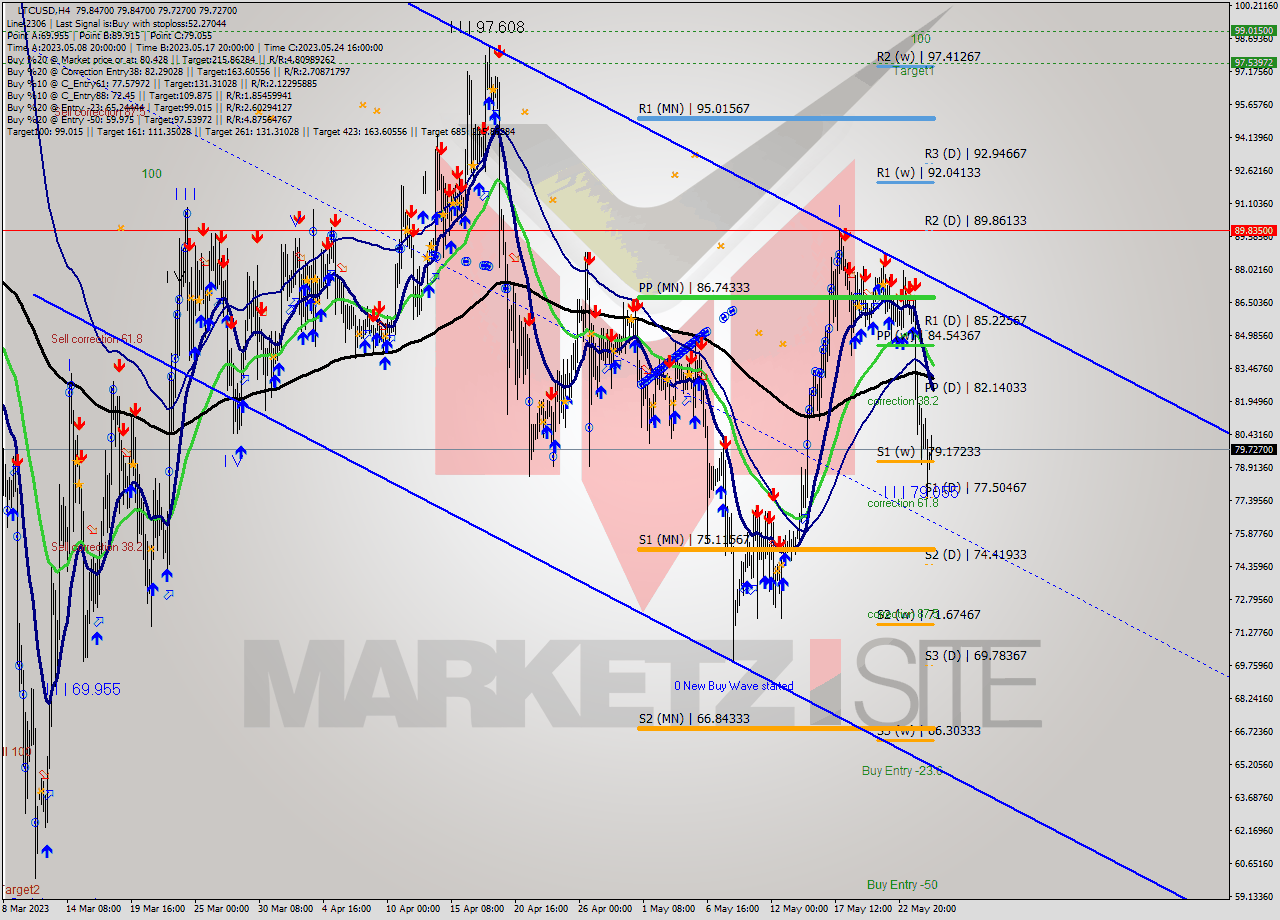Click the '20 Apr 16:00' date label
Viewport: 1280px width, 920px height.
tap(542, 909)
